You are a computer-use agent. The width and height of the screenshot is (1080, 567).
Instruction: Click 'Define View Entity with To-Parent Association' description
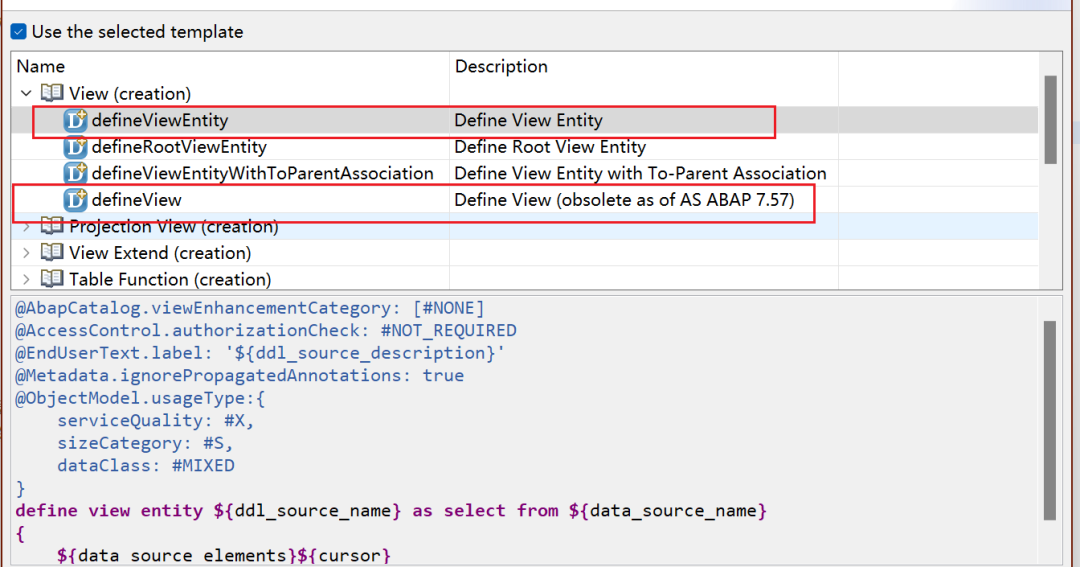[640, 174]
